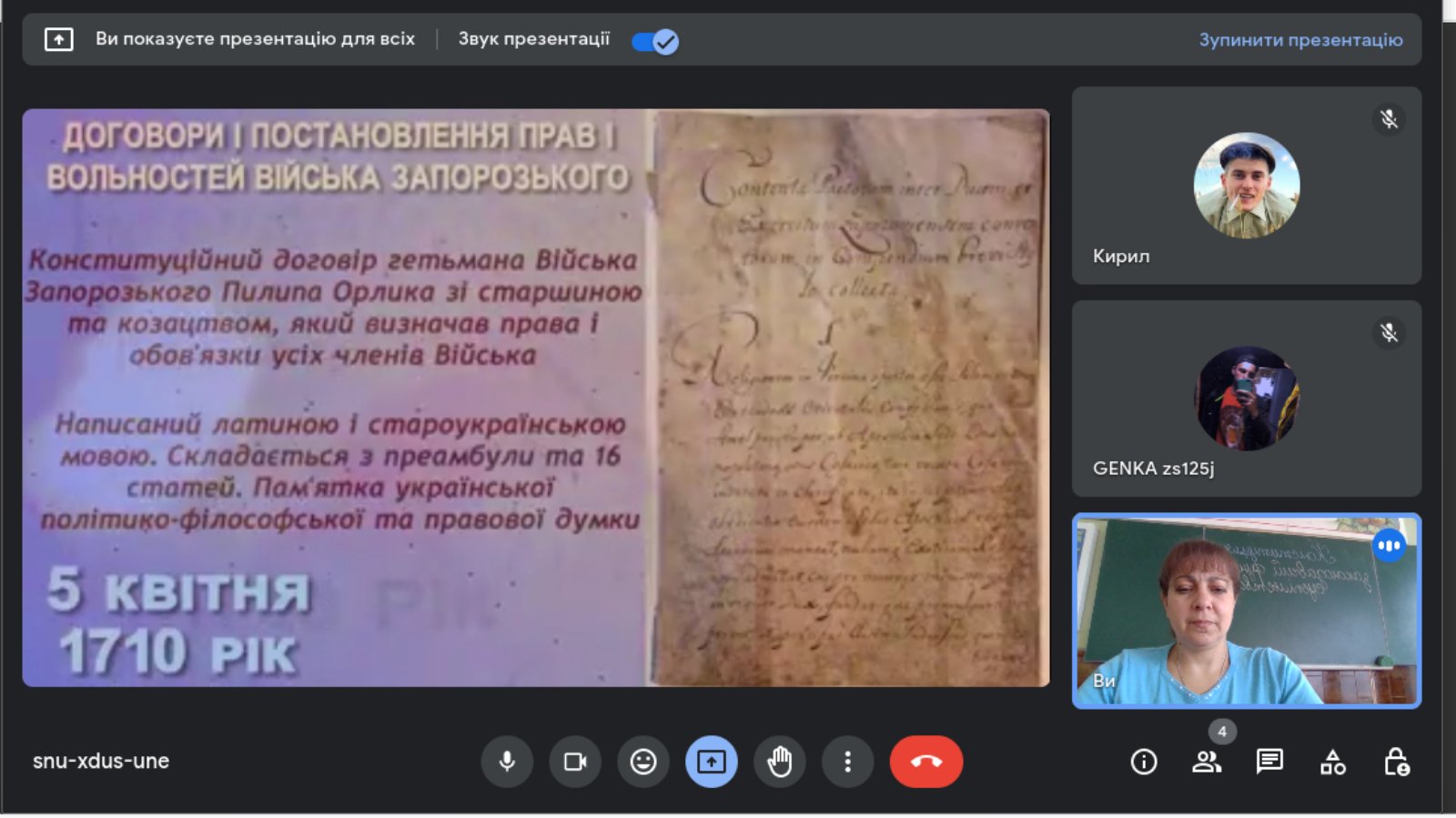Click Зупинити презентацію link
Viewport: 1456px width, 818px height.
pyautogui.click(x=1300, y=40)
